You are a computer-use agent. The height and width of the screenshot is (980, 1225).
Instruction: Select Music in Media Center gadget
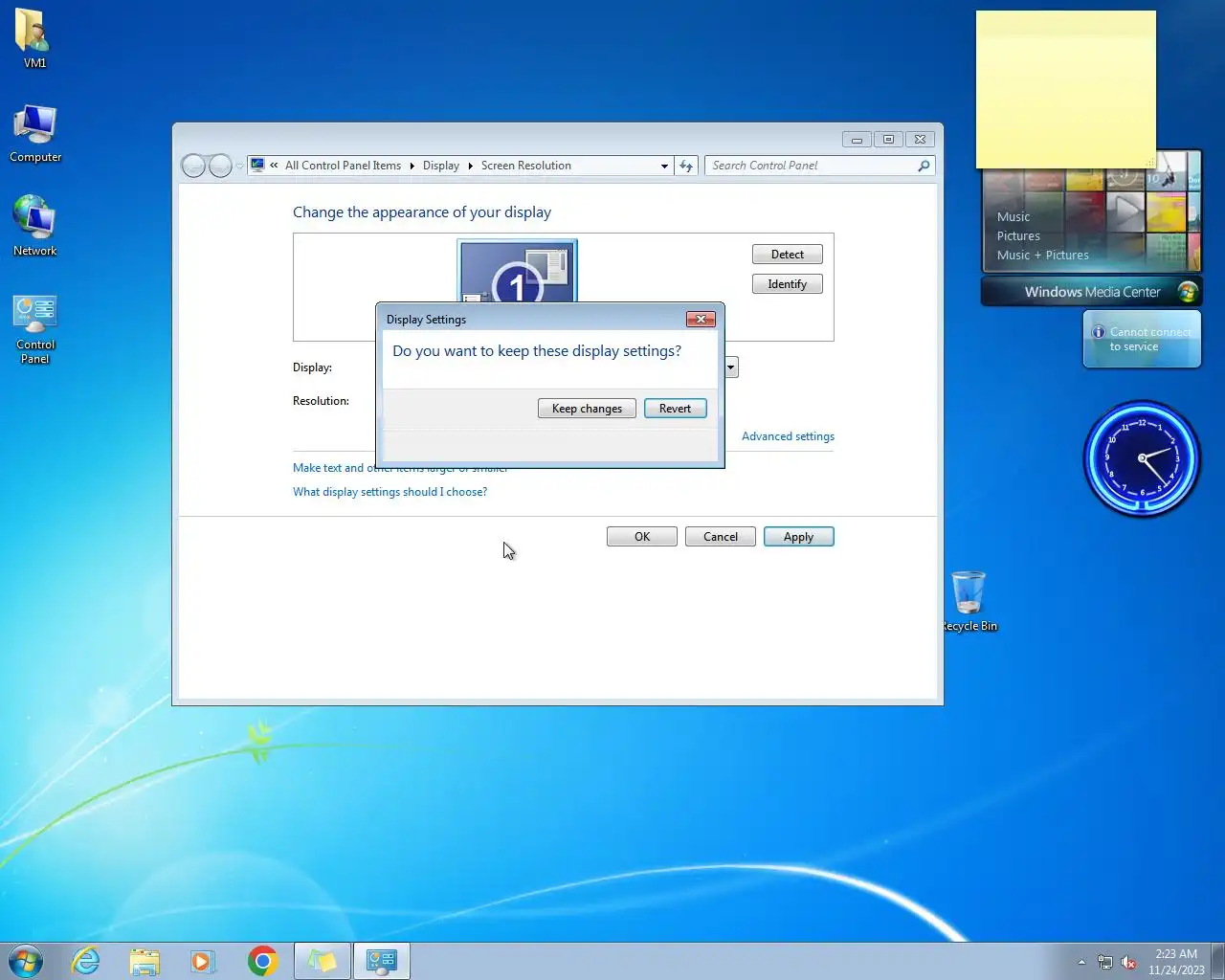click(1013, 217)
